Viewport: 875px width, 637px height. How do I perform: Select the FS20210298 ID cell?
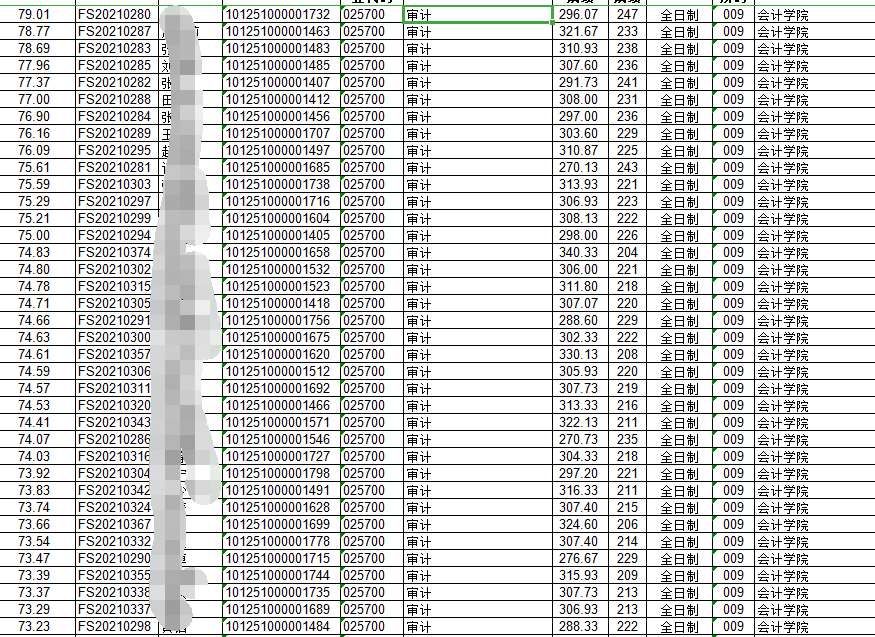[114, 627]
